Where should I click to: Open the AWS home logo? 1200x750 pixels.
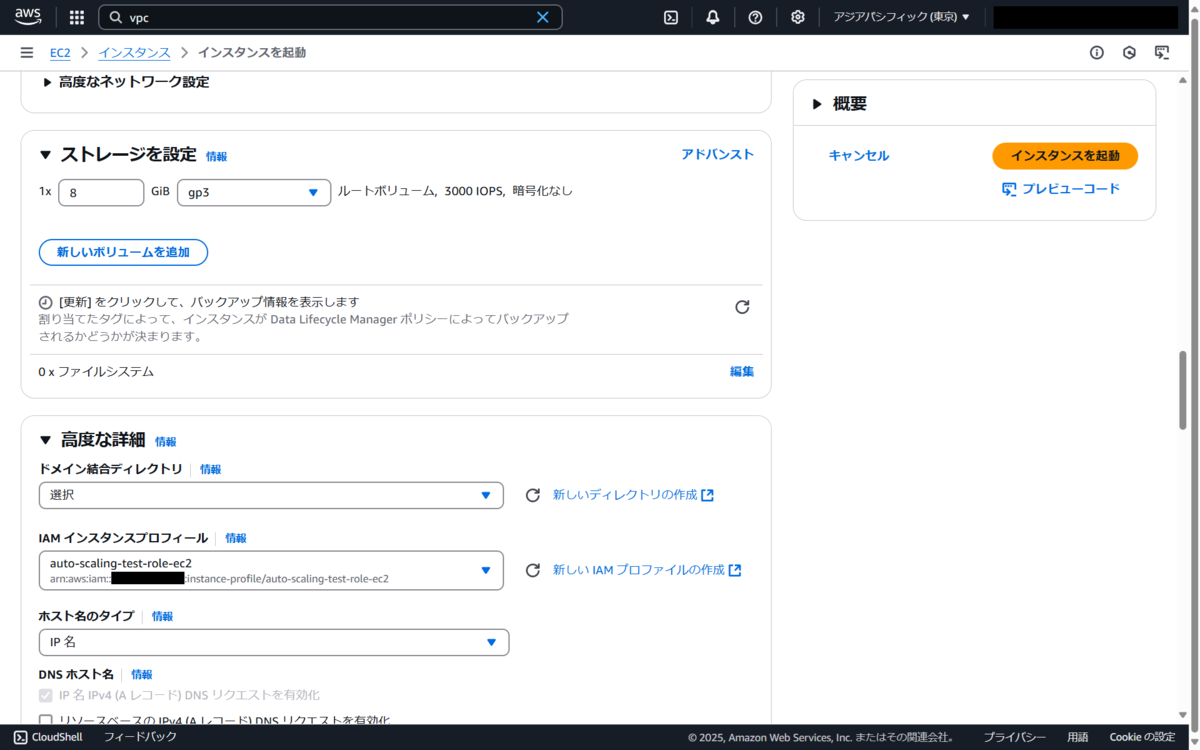(28, 17)
